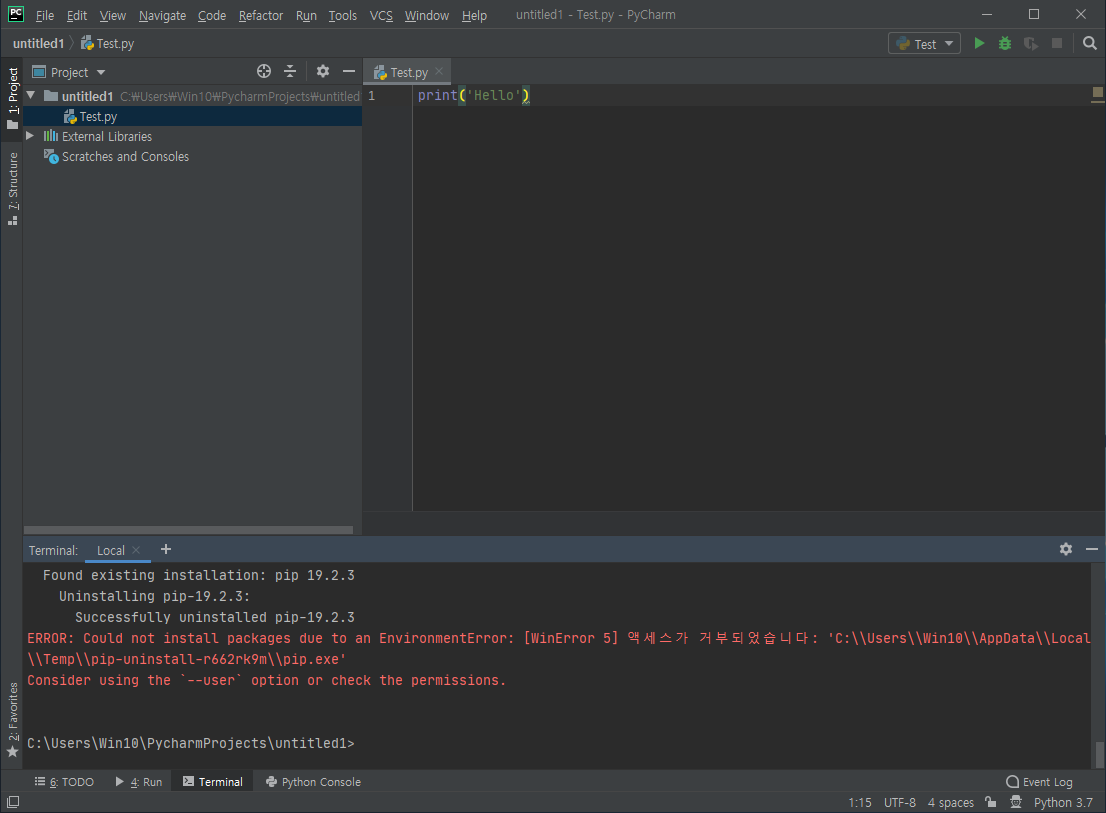The height and width of the screenshot is (813, 1106).
Task: Switch to the Terminal tool window tab
Action: [213, 781]
